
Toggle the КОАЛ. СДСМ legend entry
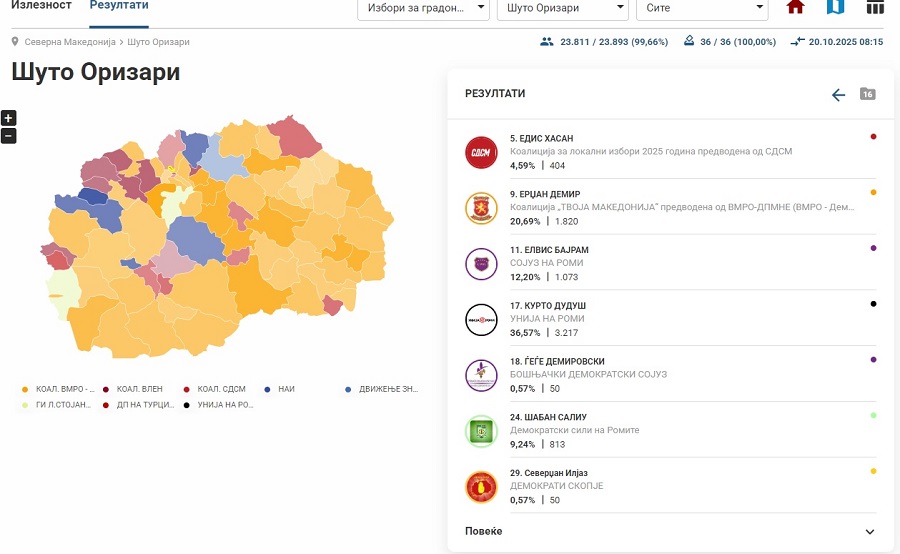[x=215, y=389]
